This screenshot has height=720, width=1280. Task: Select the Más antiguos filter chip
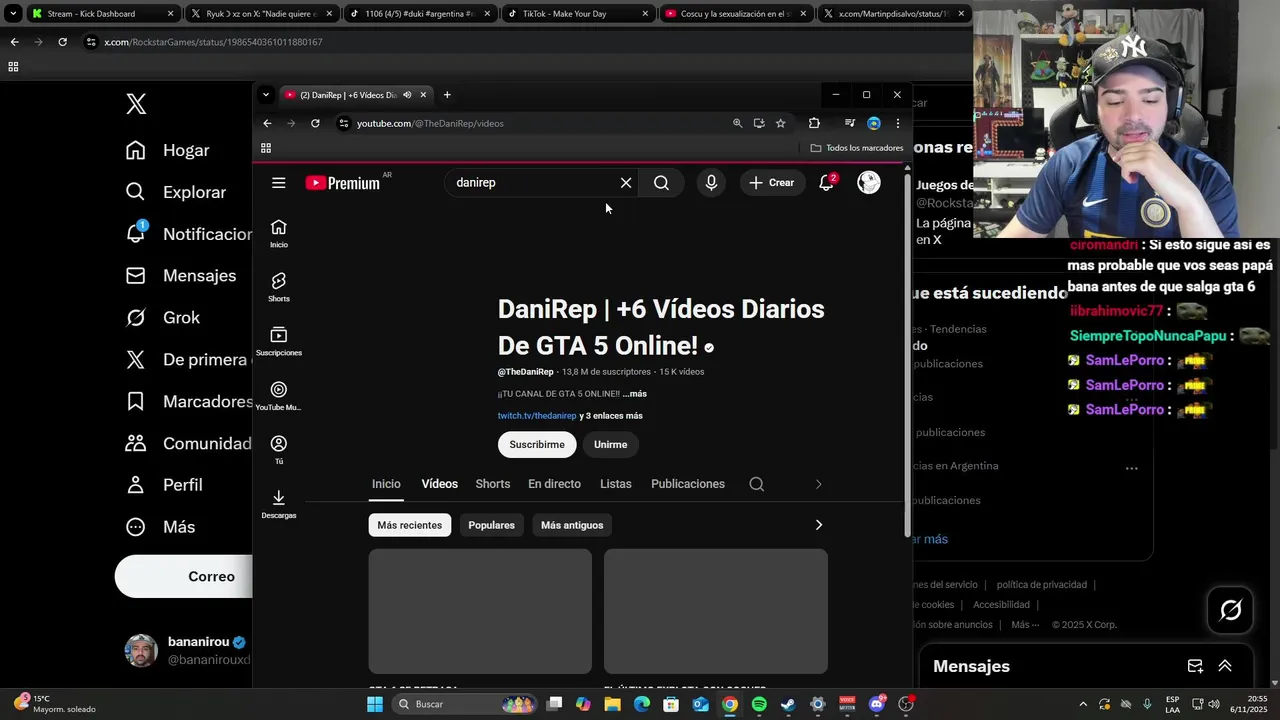pos(572,525)
